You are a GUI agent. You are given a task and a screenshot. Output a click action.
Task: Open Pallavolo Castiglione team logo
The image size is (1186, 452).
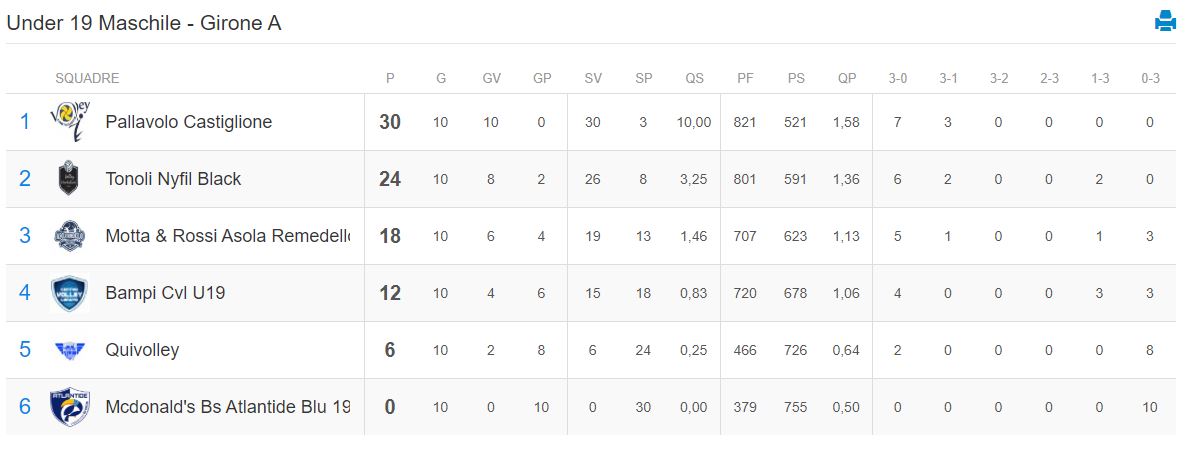tap(70, 122)
